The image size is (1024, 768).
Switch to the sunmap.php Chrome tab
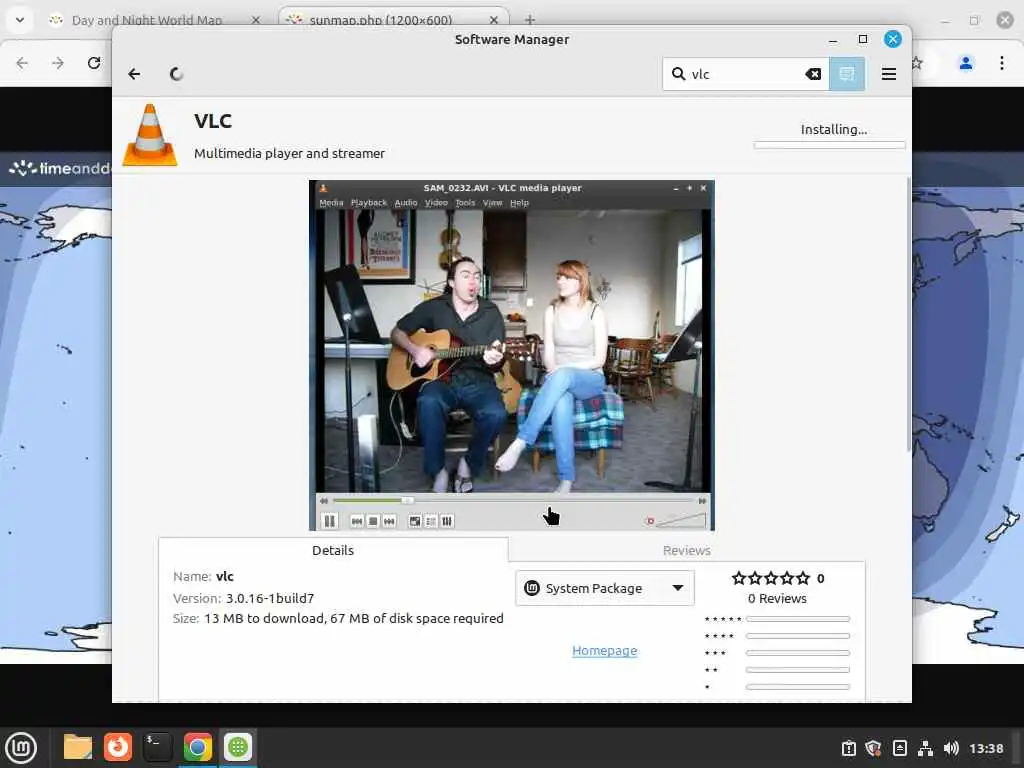click(381, 20)
